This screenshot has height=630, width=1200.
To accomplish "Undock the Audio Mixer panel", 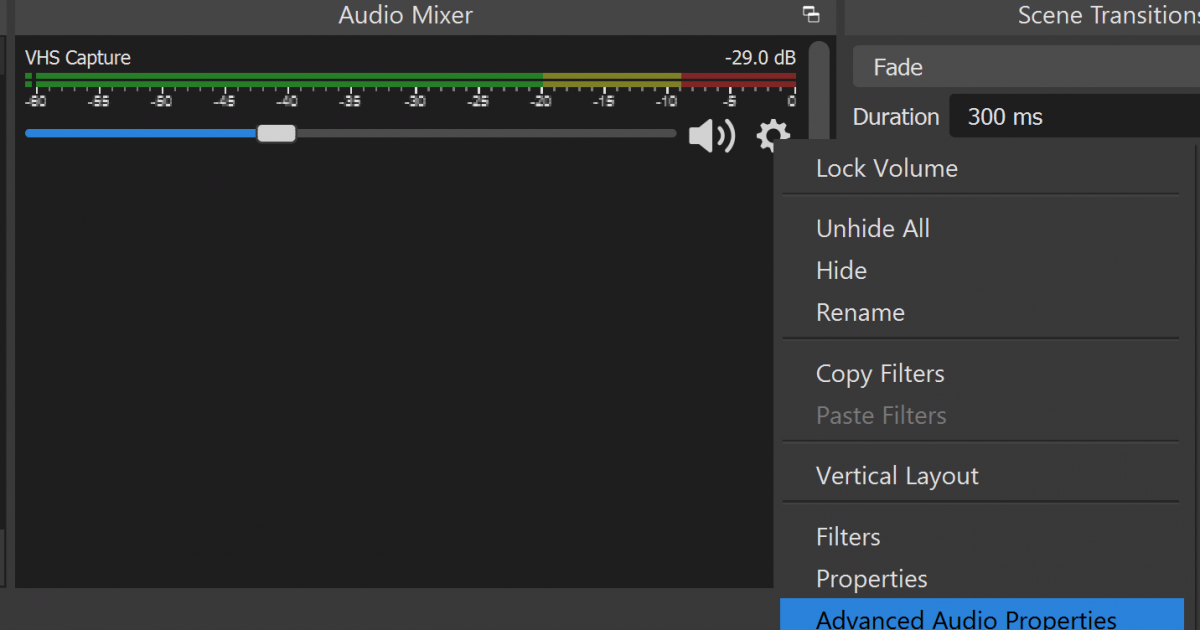I will [811, 15].
